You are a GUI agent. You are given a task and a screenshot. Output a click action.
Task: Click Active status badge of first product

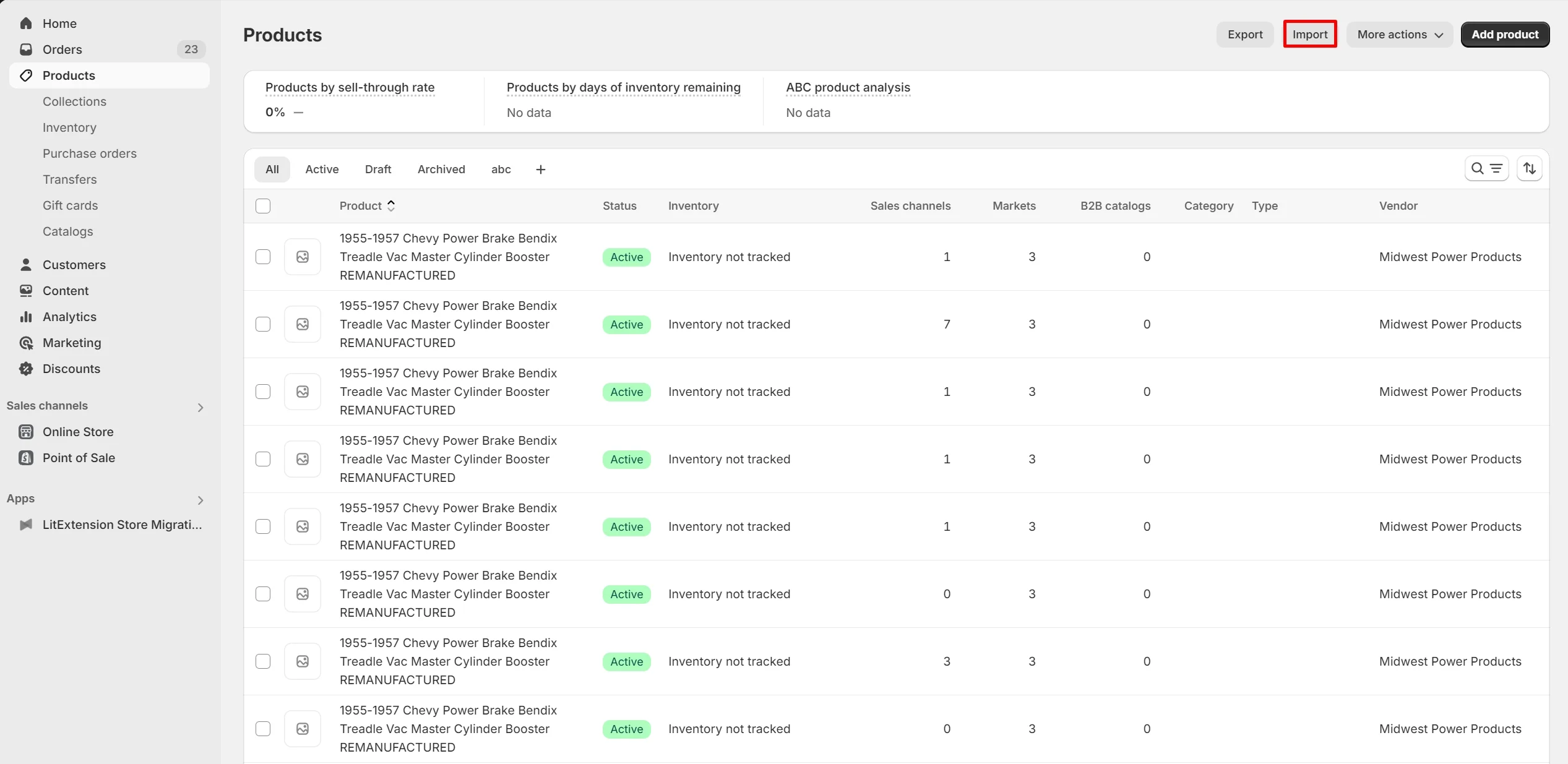click(627, 257)
